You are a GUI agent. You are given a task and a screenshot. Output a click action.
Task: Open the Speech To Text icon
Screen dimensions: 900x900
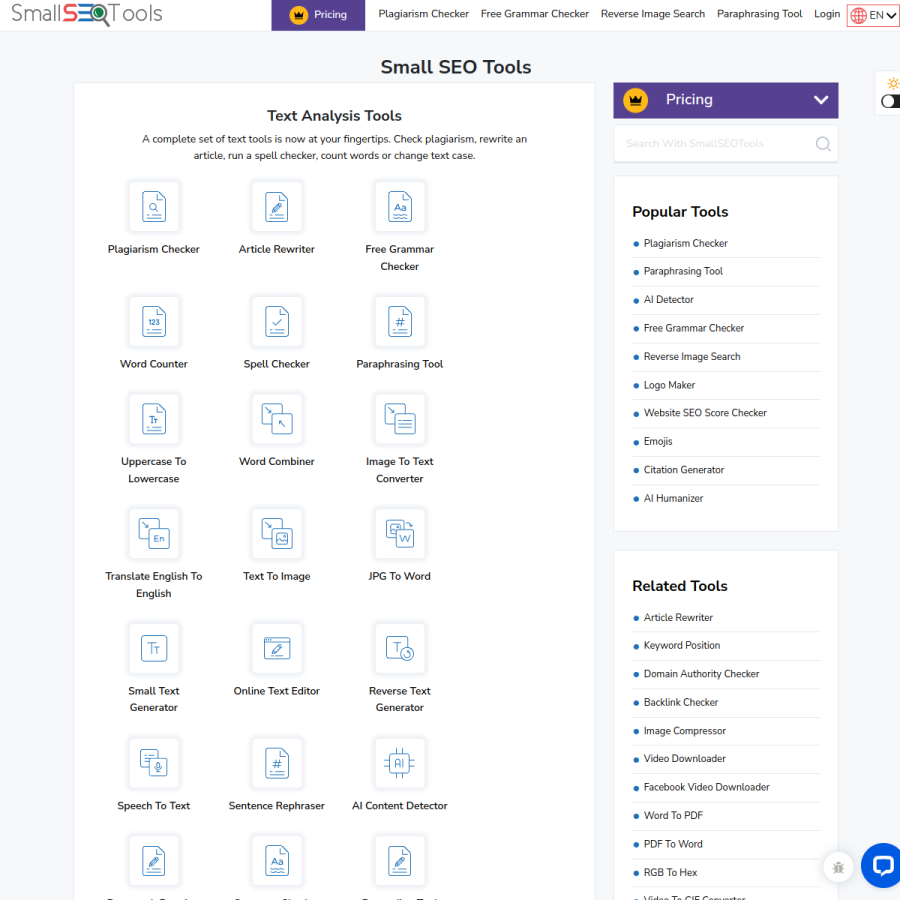click(x=154, y=763)
